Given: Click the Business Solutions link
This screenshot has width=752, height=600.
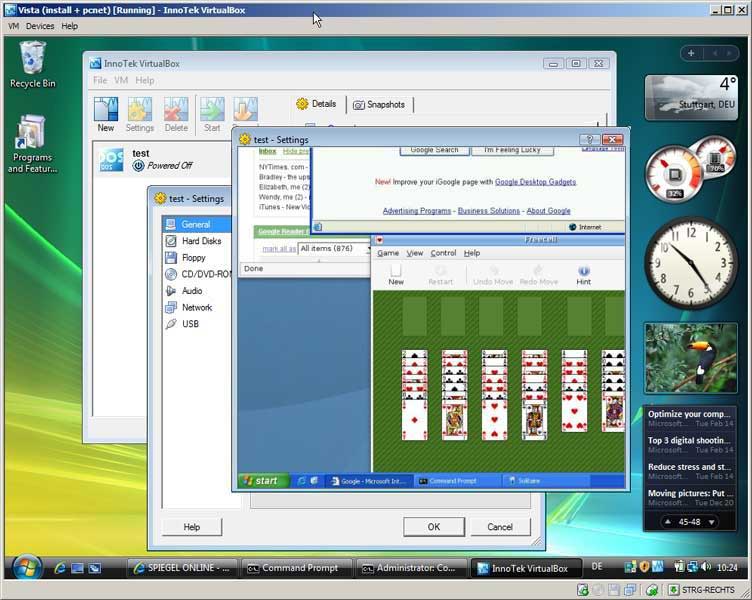Looking at the screenshot, I should [x=489, y=211].
